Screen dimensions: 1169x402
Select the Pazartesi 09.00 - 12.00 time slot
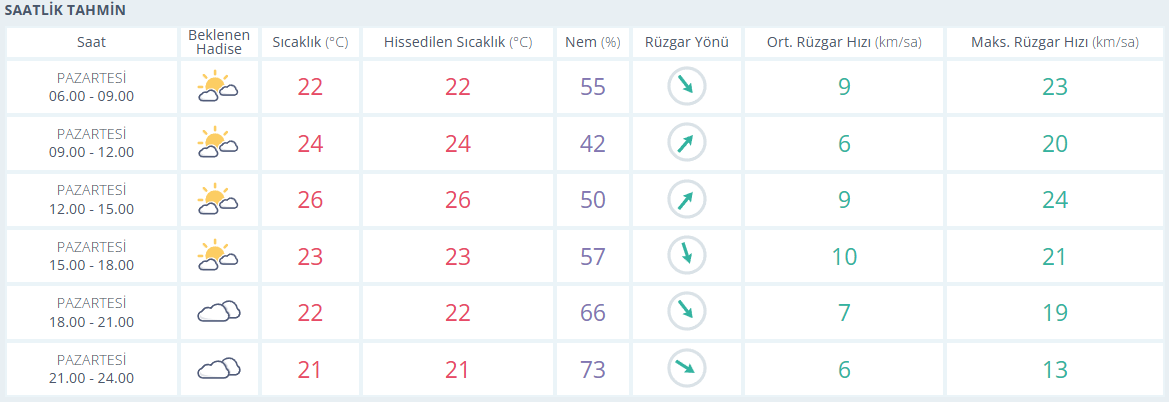[x=91, y=144]
